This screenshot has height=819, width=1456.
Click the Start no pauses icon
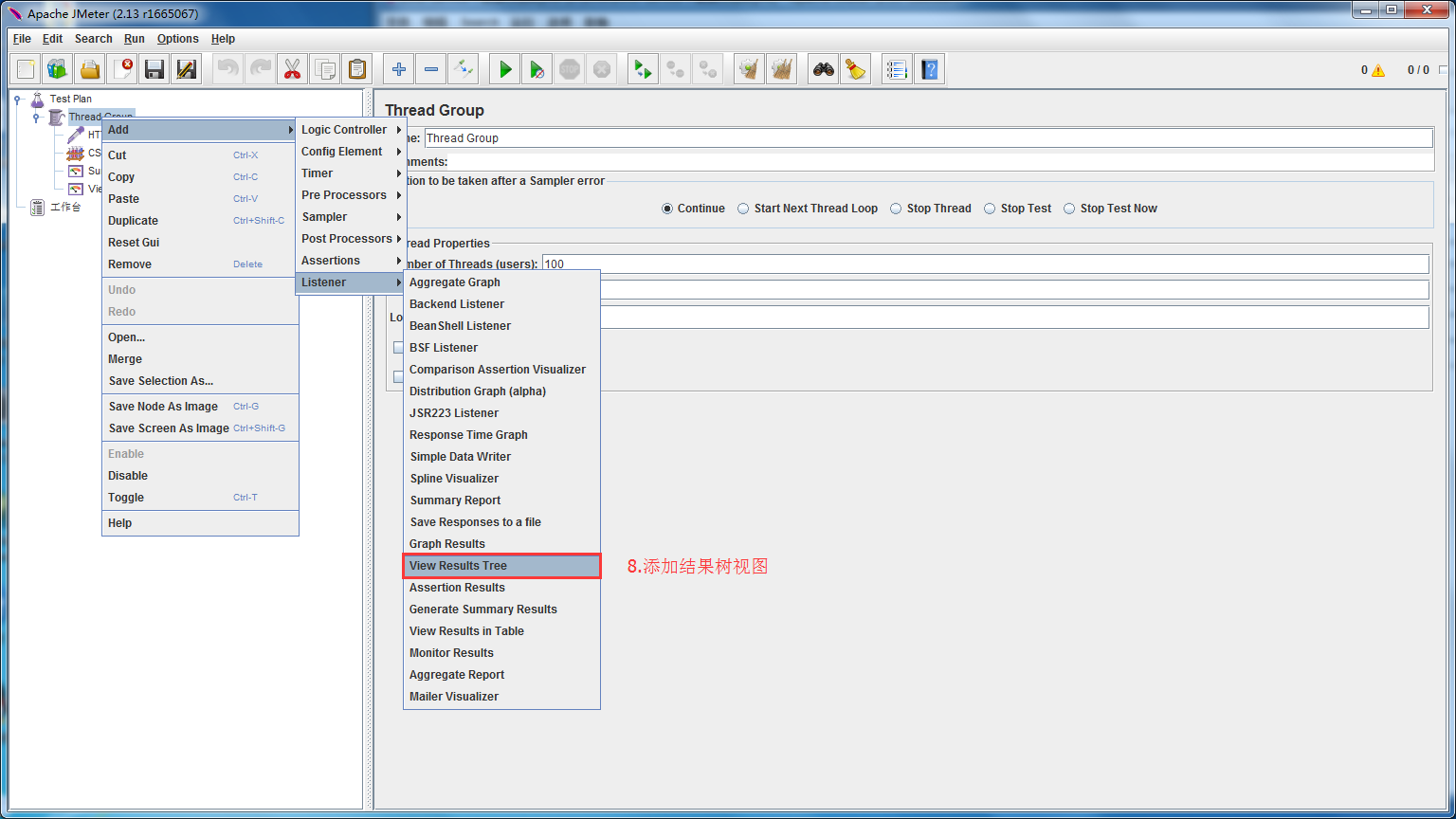point(537,69)
